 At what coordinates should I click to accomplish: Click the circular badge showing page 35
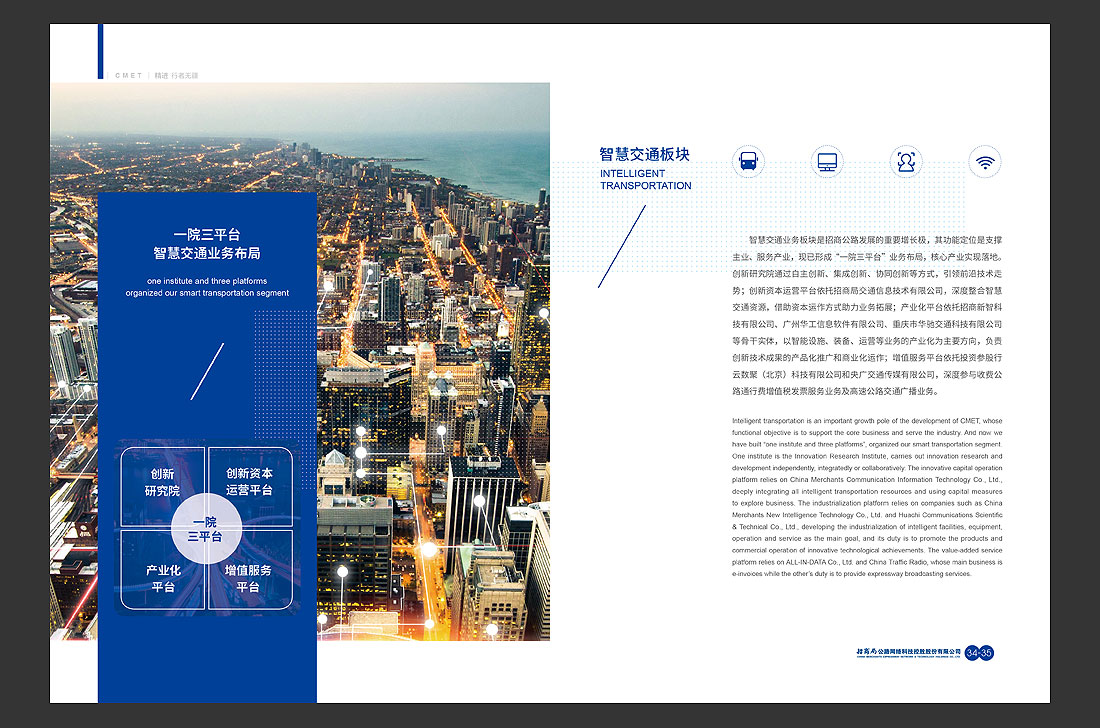click(x=986, y=653)
